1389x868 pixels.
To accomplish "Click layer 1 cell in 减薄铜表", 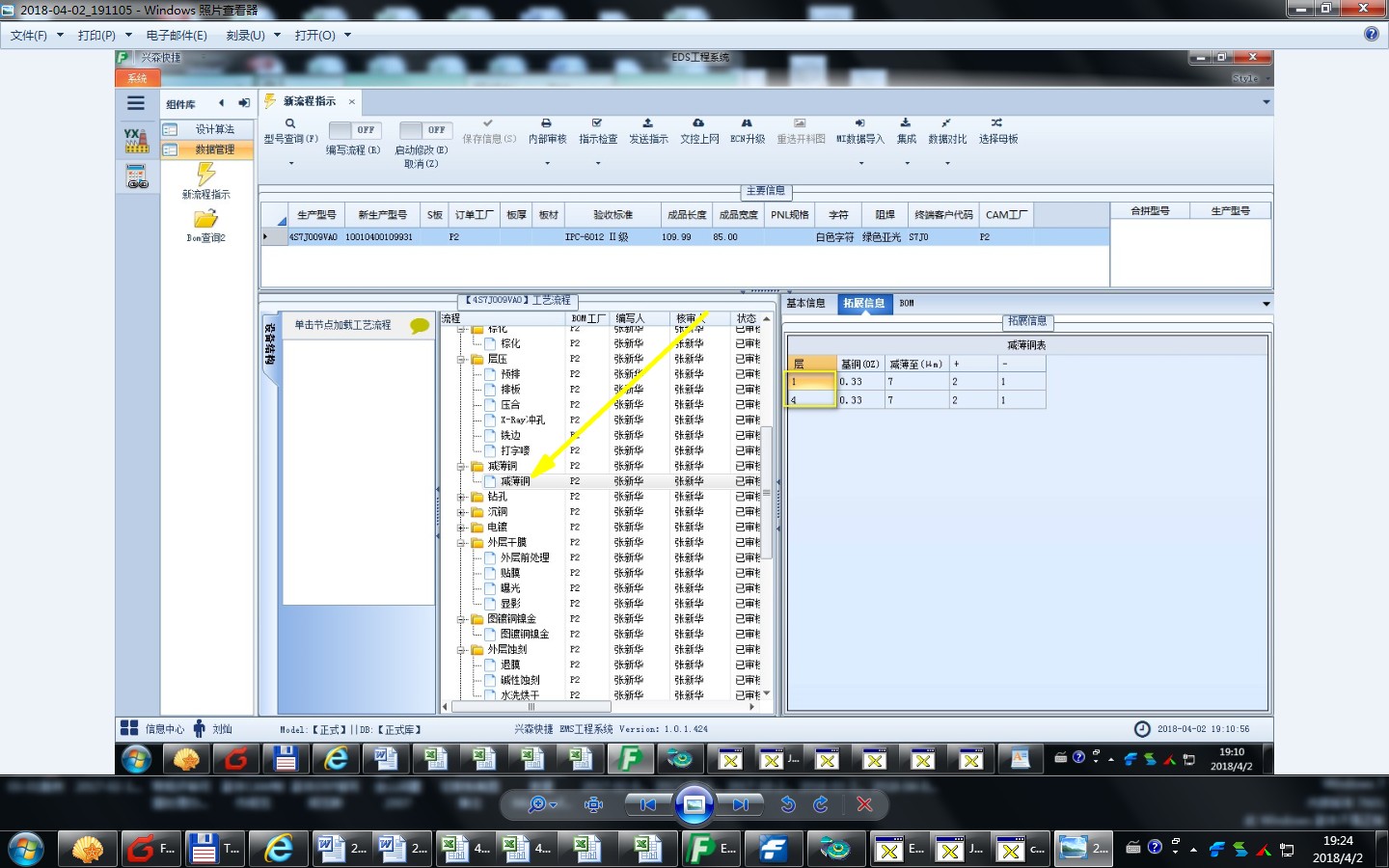I will (x=811, y=382).
